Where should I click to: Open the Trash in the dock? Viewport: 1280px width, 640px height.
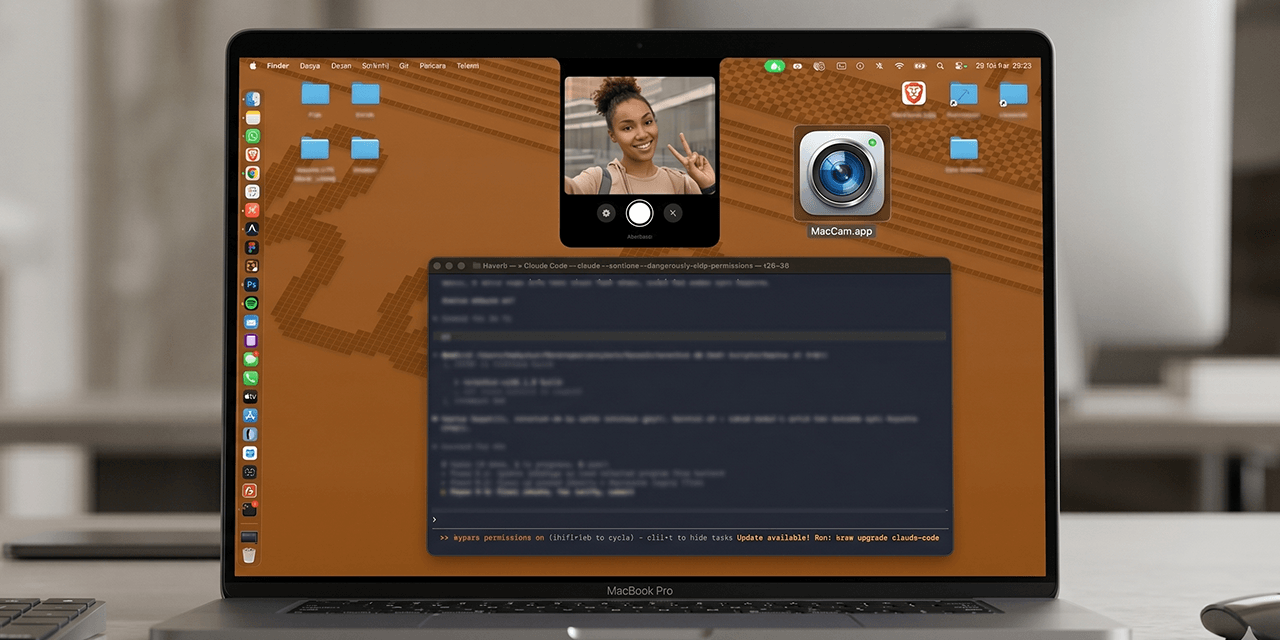[x=249, y=555]
